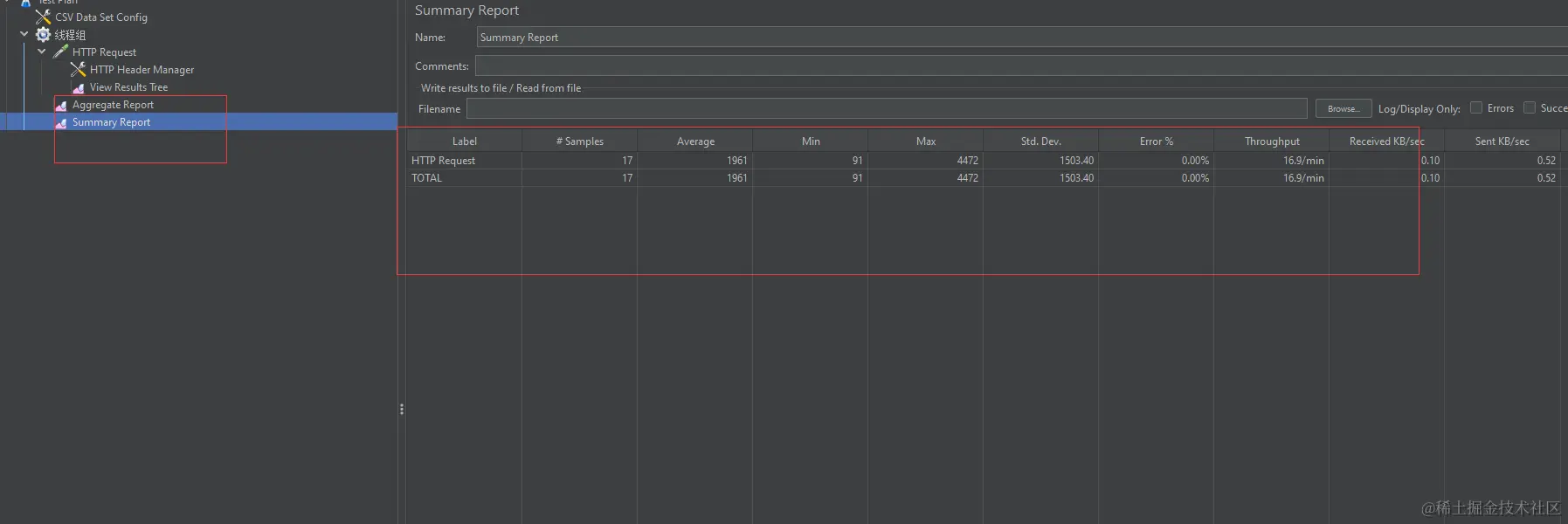
Task: Open HTTP Header Manager node
Action: pos(142,70)
